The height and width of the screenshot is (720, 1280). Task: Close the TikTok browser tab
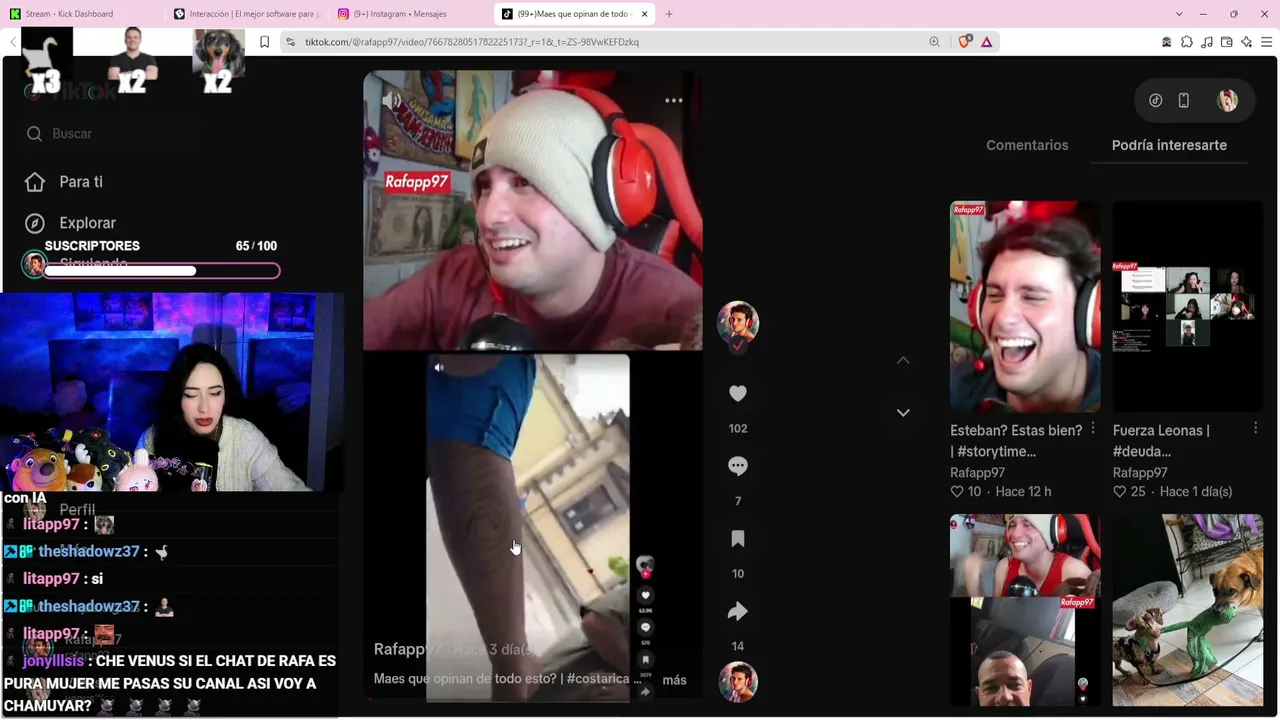644,14
